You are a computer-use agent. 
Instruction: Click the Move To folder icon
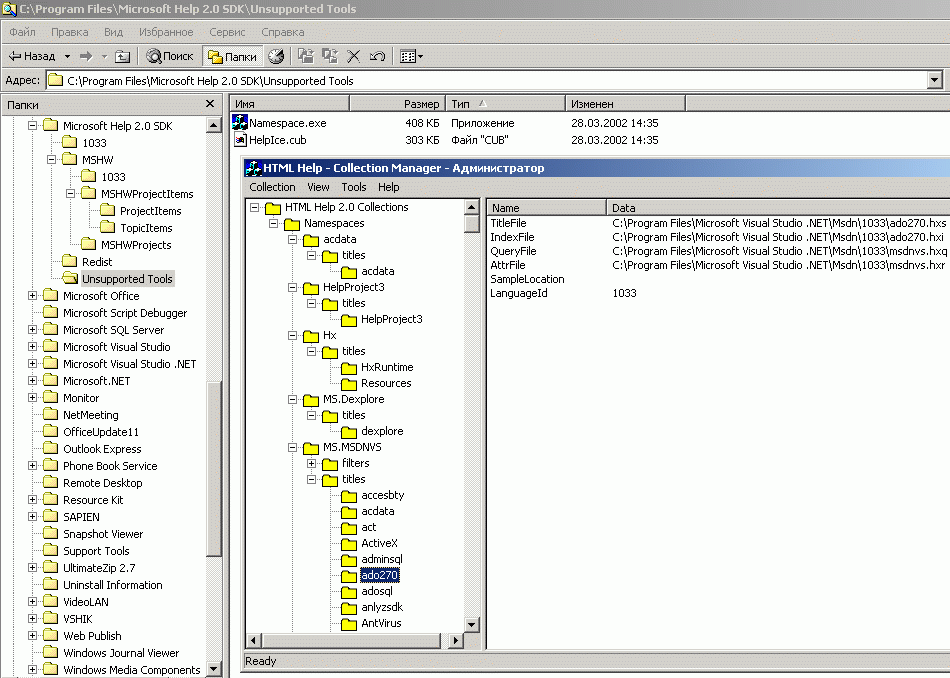306,56
